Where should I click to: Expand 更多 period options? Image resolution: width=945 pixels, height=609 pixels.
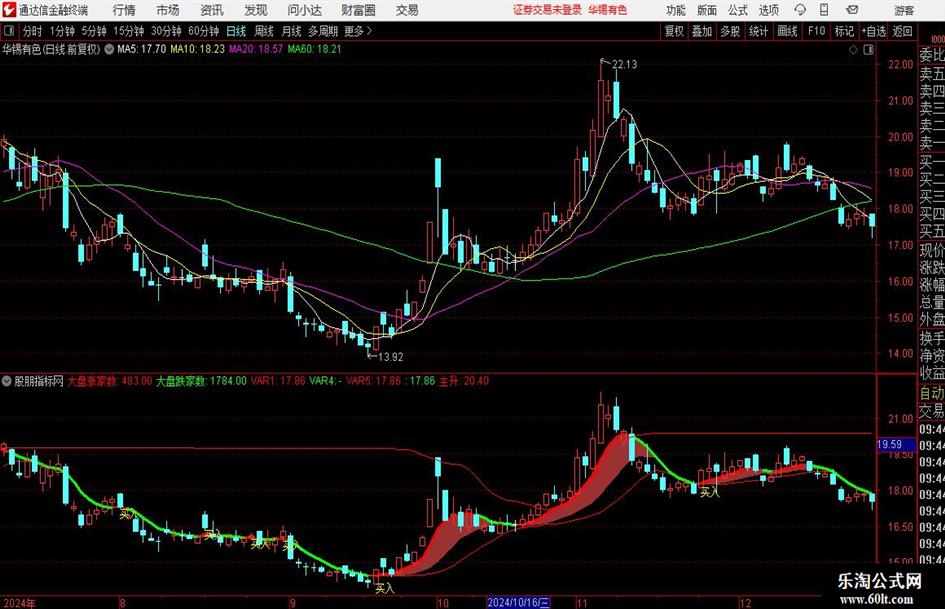click(359, 31)
